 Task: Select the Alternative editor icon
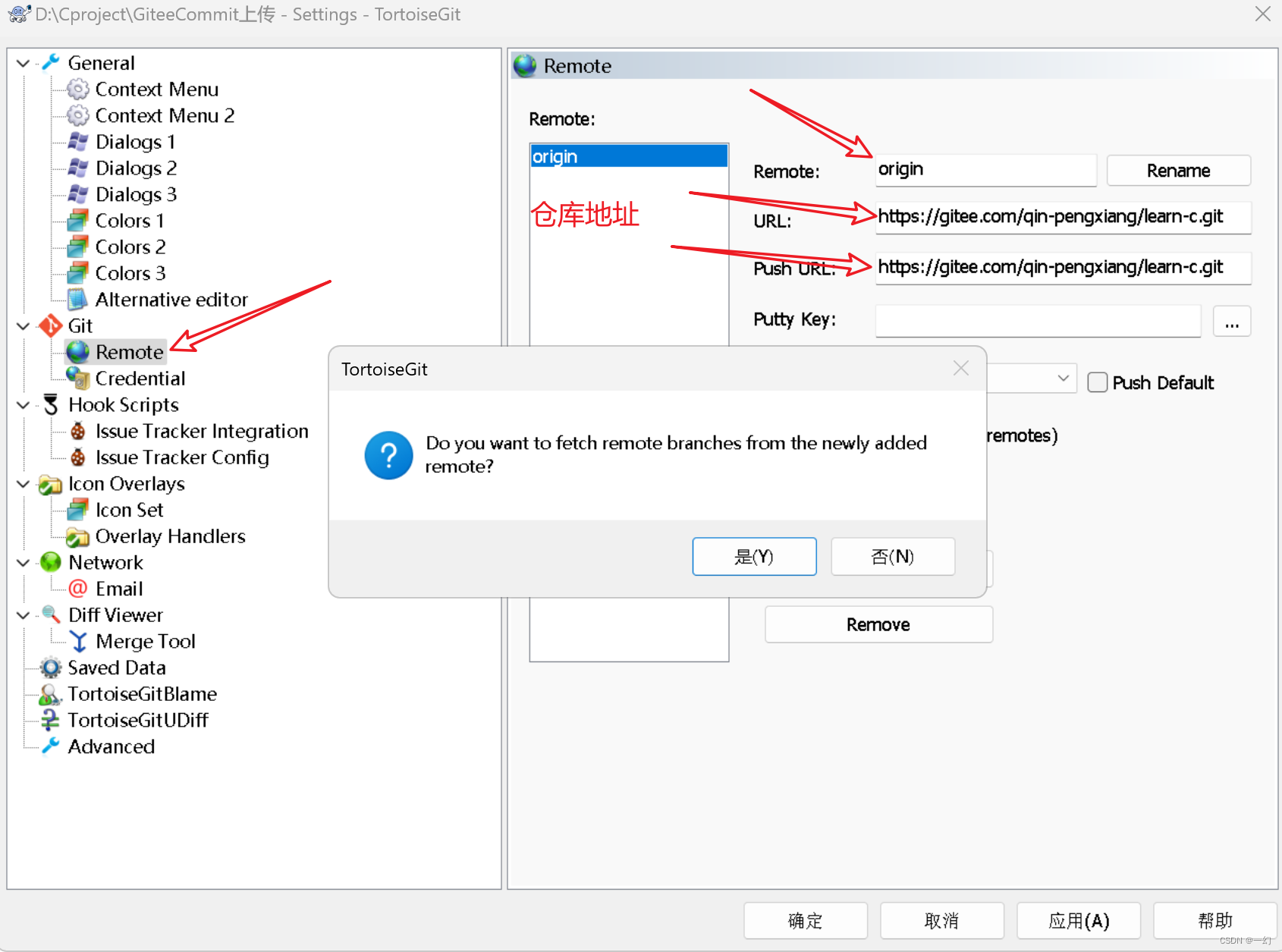point(77,299)
